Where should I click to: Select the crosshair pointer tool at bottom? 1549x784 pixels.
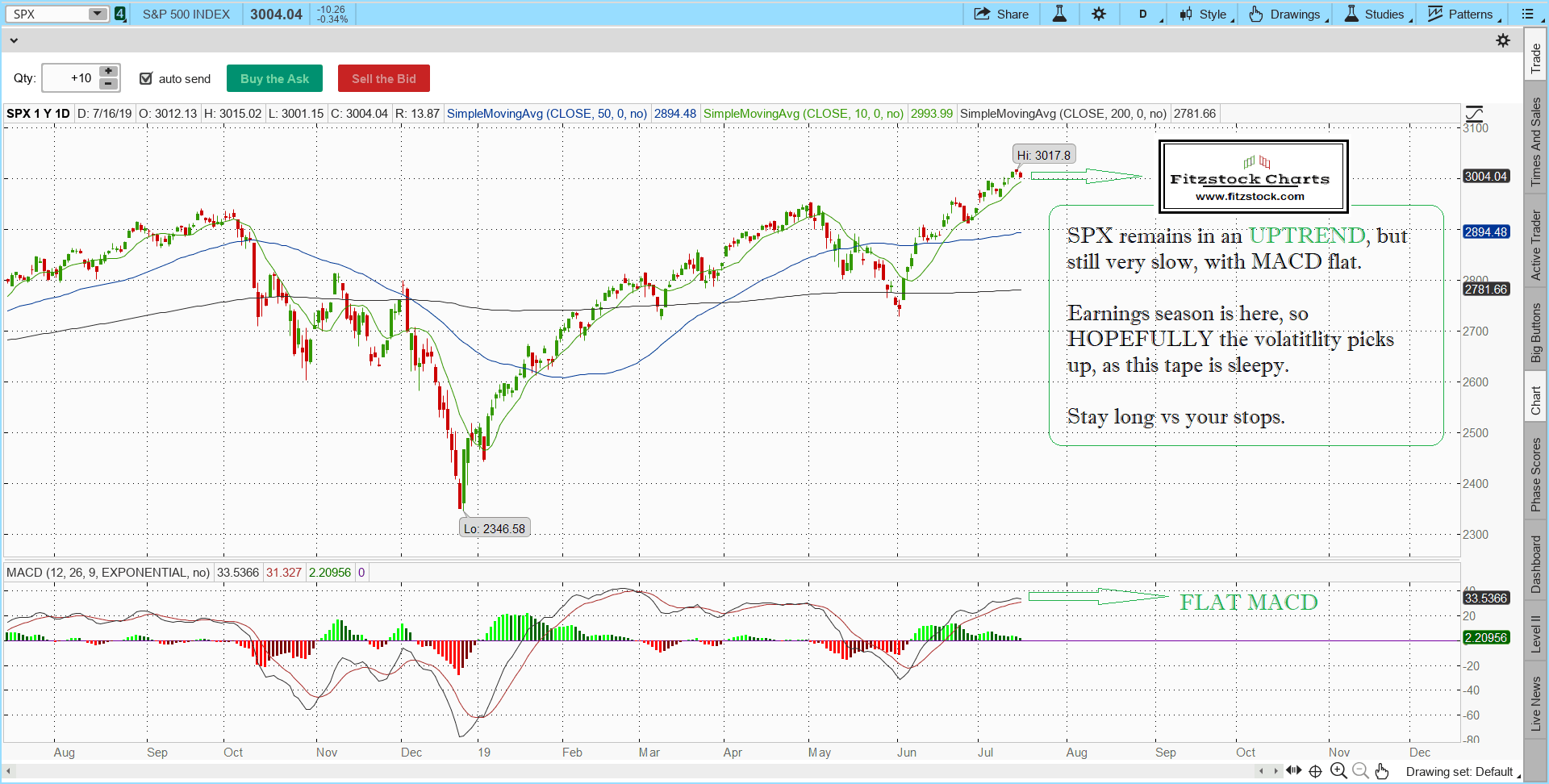tap(1315, 771)
